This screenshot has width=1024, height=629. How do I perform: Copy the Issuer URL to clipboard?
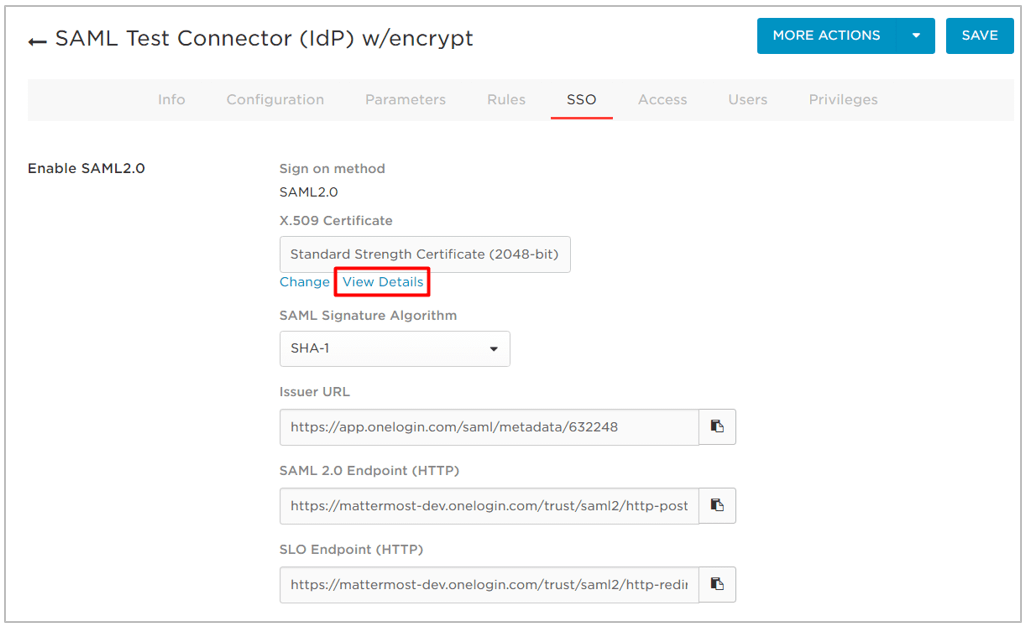point(717,427)
